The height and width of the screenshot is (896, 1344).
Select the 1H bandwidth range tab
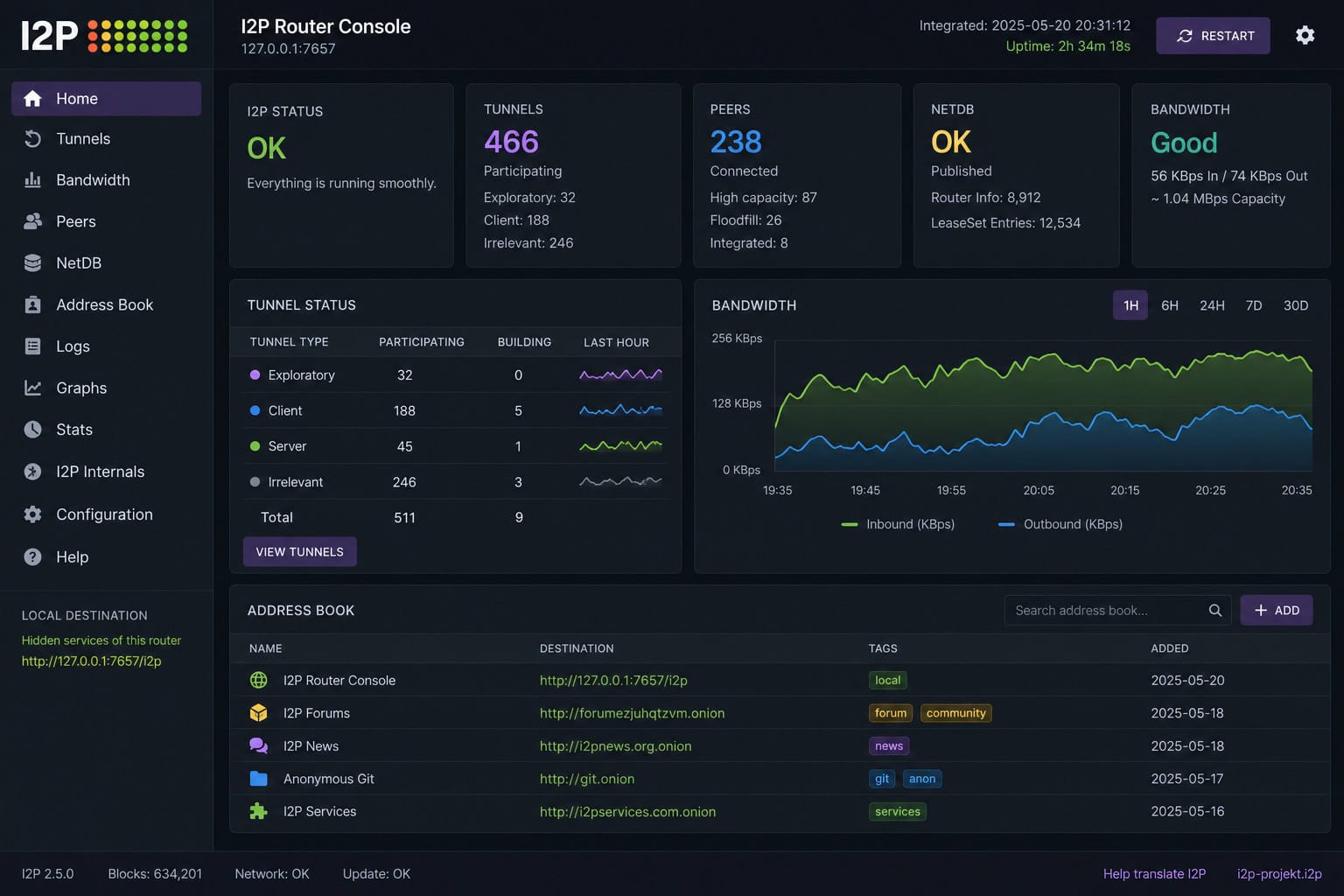point(1130,305)
